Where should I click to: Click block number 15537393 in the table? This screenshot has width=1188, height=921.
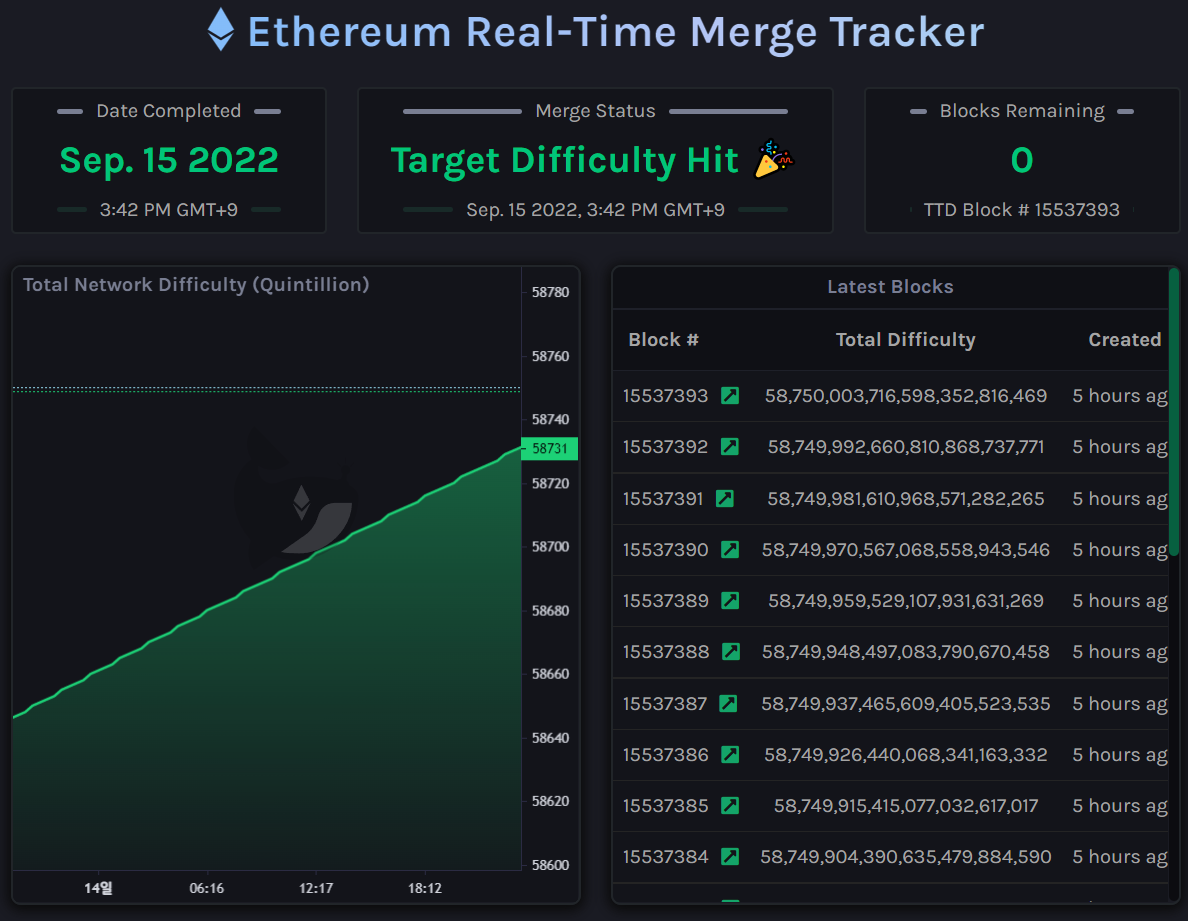click(665, 396)
